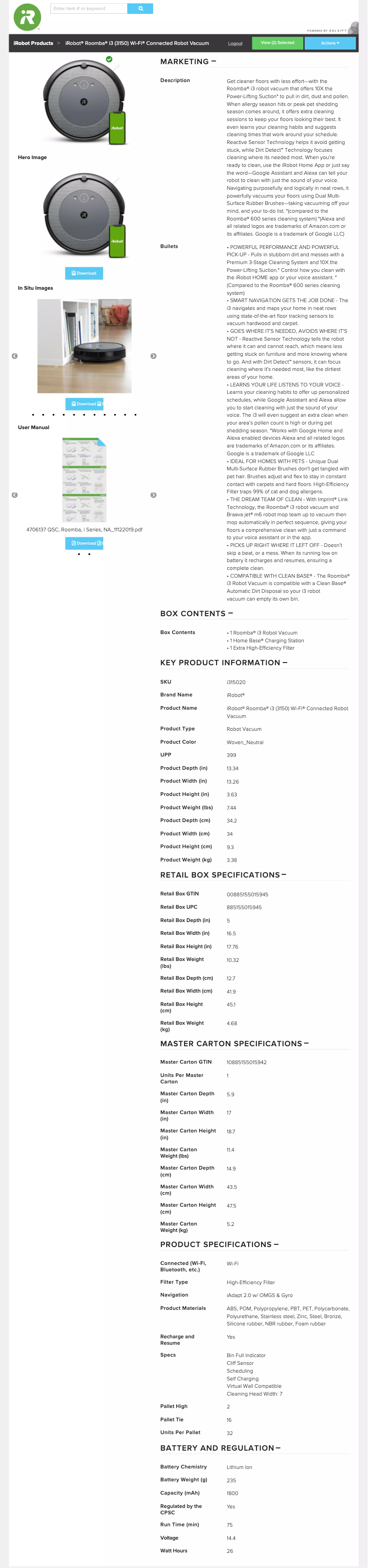Click the search magnifier icon
Image resolution: width=368 pixels, height=1568 pixels.
tap(141, 8)
